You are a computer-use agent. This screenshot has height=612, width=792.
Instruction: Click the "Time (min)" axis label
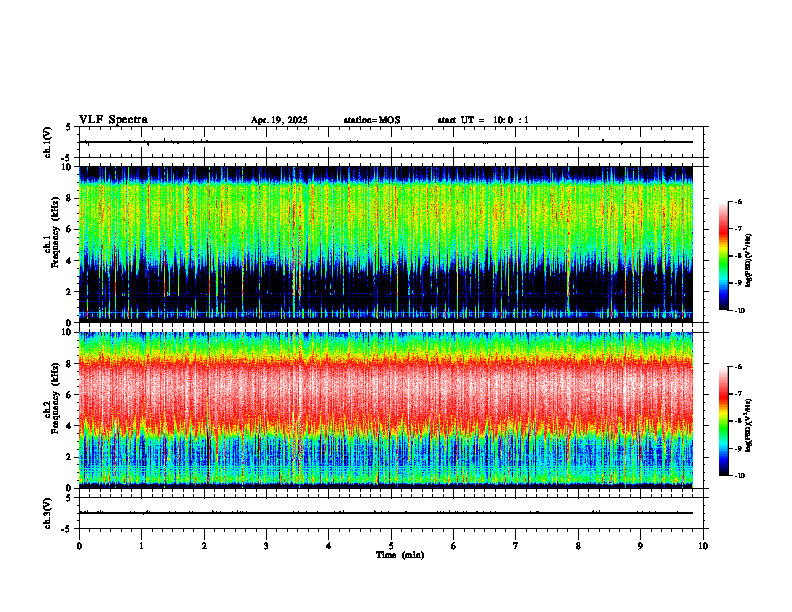[x=400, y=555]
